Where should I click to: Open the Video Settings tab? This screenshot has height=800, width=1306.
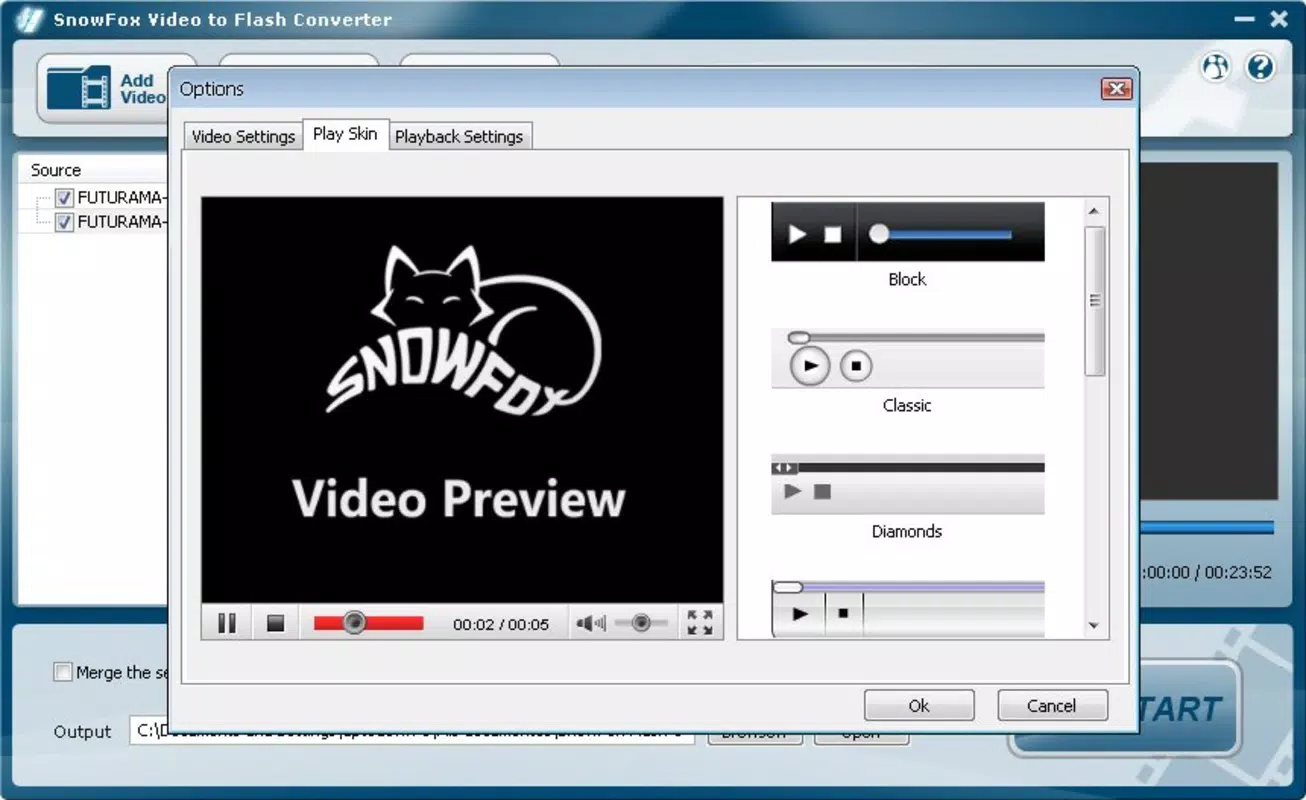click(x=243, y=136)
